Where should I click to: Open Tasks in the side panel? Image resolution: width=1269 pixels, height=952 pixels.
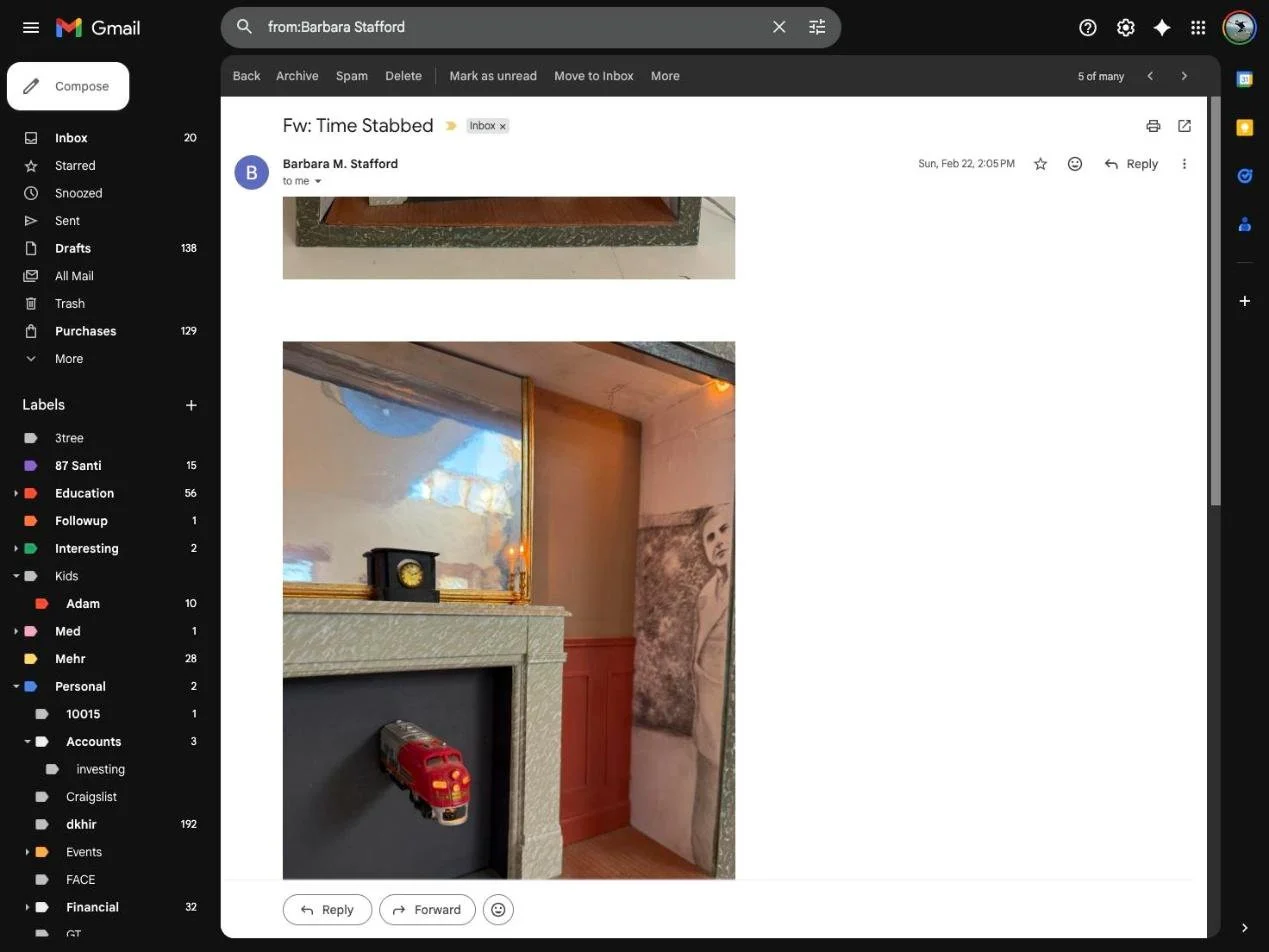pos(1245,176)
